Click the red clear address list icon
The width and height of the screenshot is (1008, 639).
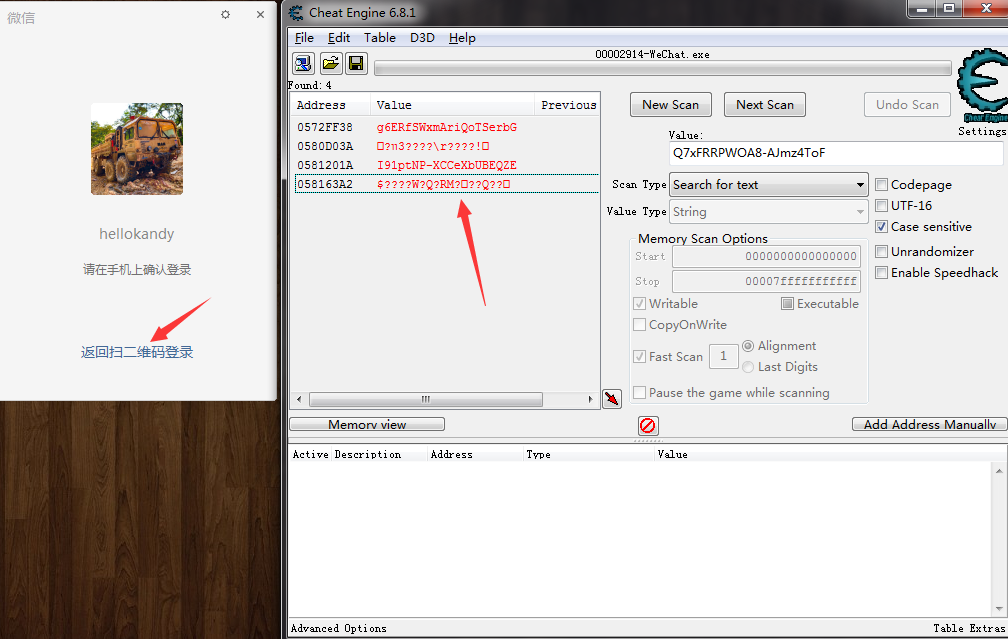648,426
